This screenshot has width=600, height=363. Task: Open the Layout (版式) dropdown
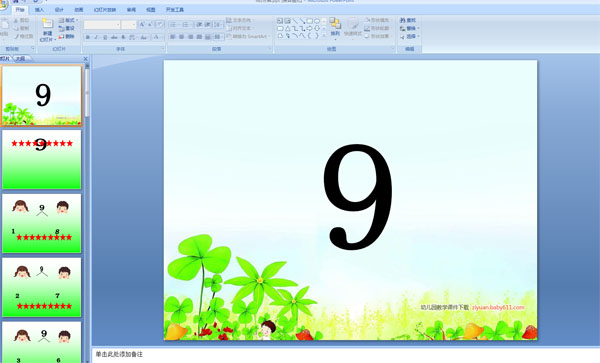coord(68,20)
